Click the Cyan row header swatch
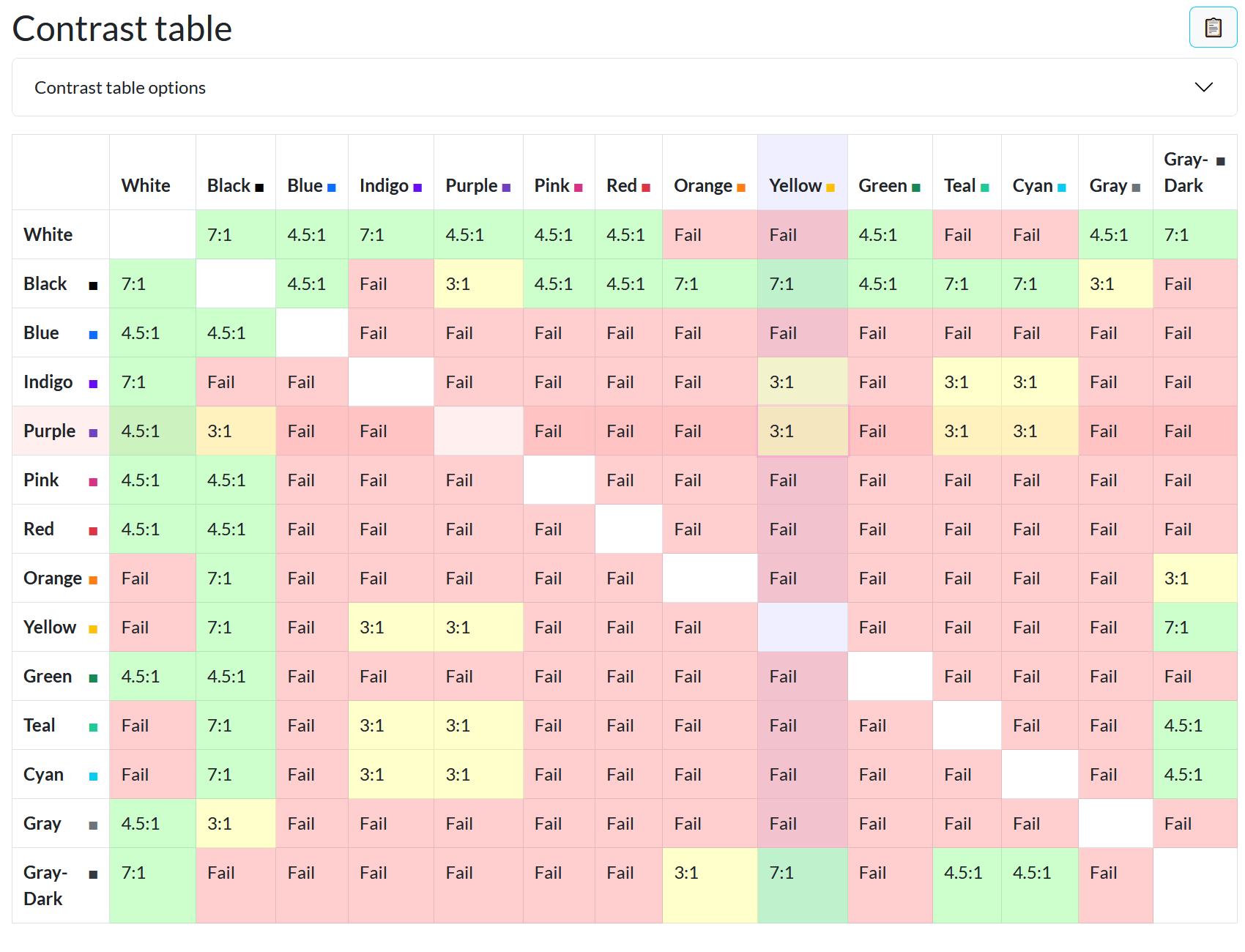The width and height of the screenshot is (1245, 952). (x=93, y=776)
